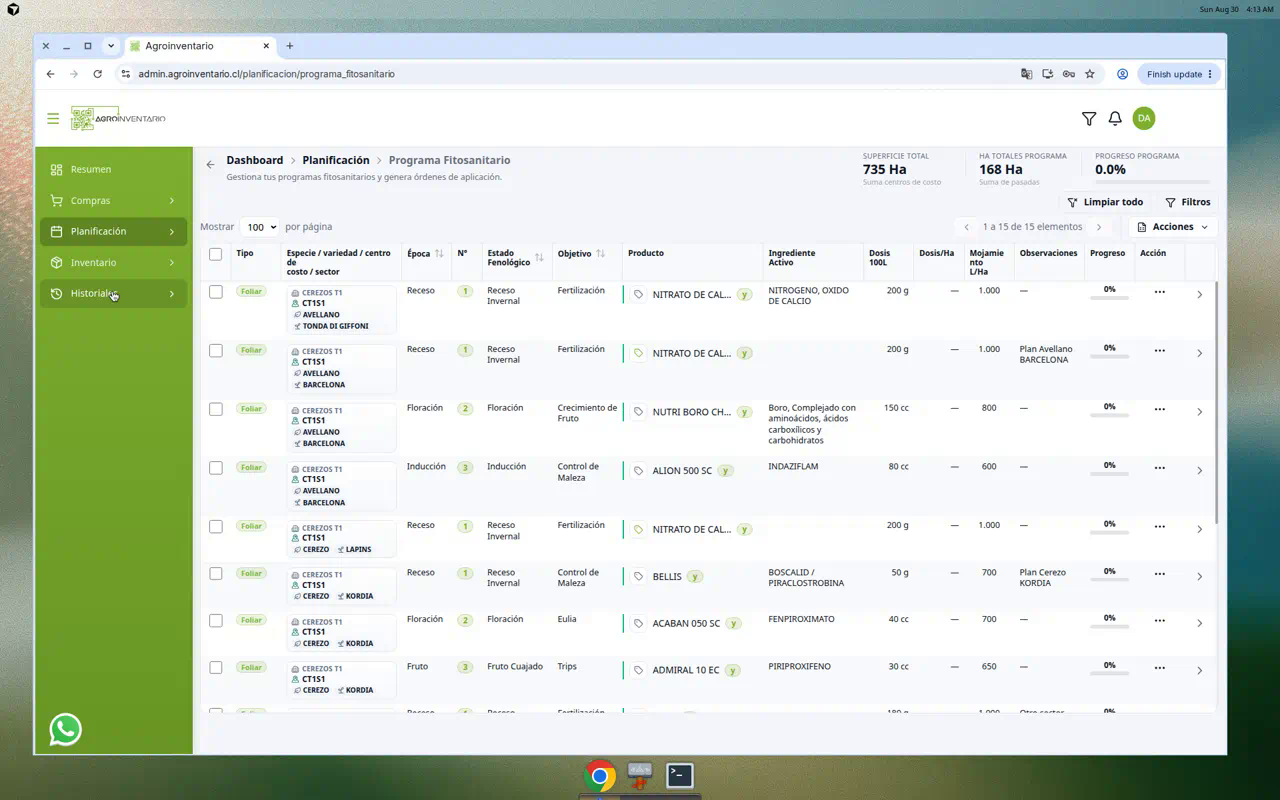The image size is (1280, 800).
Task: Open the Acciones dropdown
Action: click(x=1173, y=227)
